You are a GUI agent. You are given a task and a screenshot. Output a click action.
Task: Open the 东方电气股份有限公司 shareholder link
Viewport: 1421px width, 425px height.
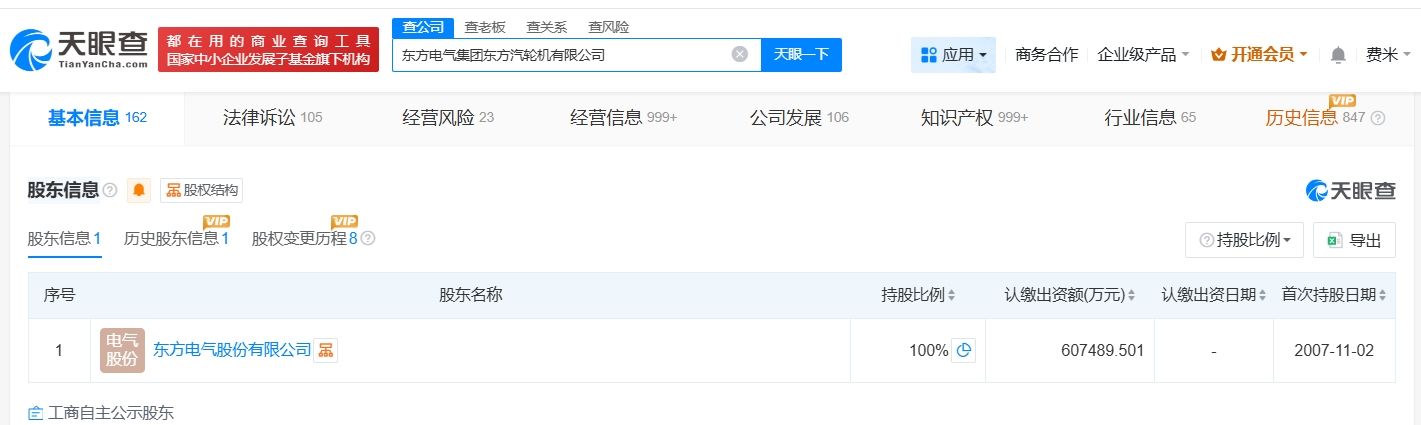pos(232,350)
